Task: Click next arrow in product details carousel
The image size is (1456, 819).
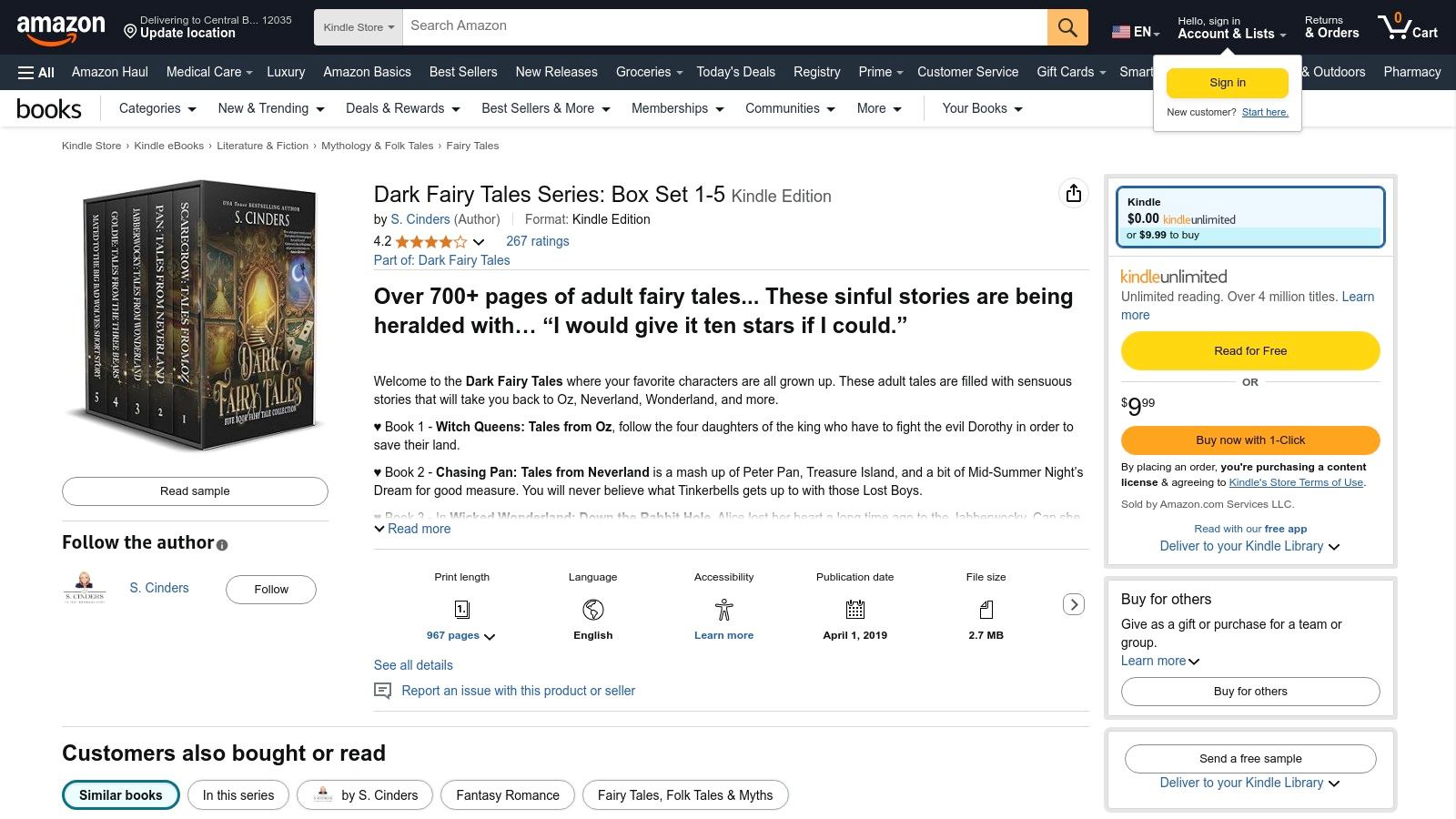Action: coord(1074,604)
